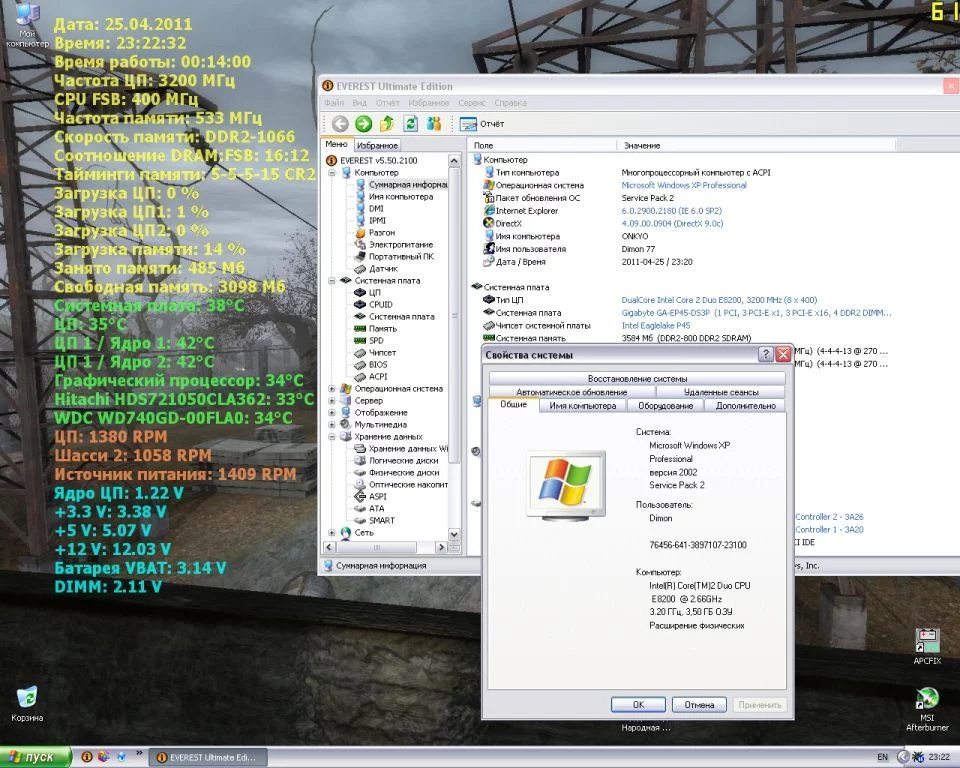
Task: Click the question-mark help button of the system properties dialog
Action: [x=765, y=354]
